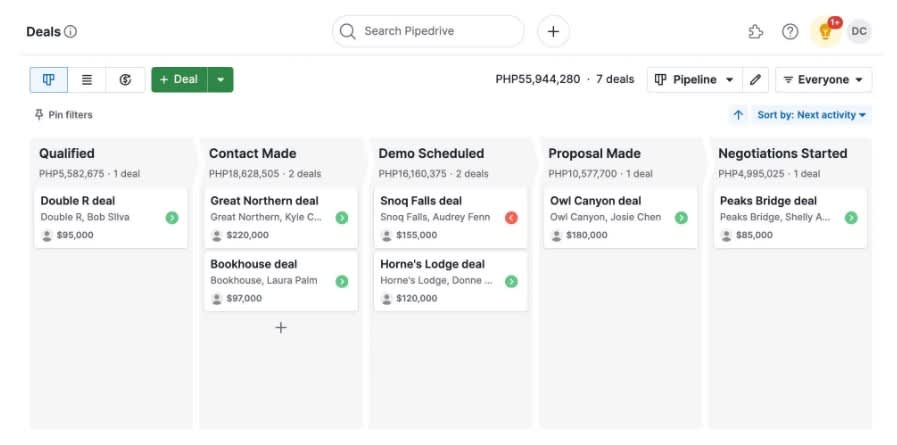Click green activity icon on Horne's Lodge deal
Image resolution: width=897 pixels, height=445 pixels.
511,281
